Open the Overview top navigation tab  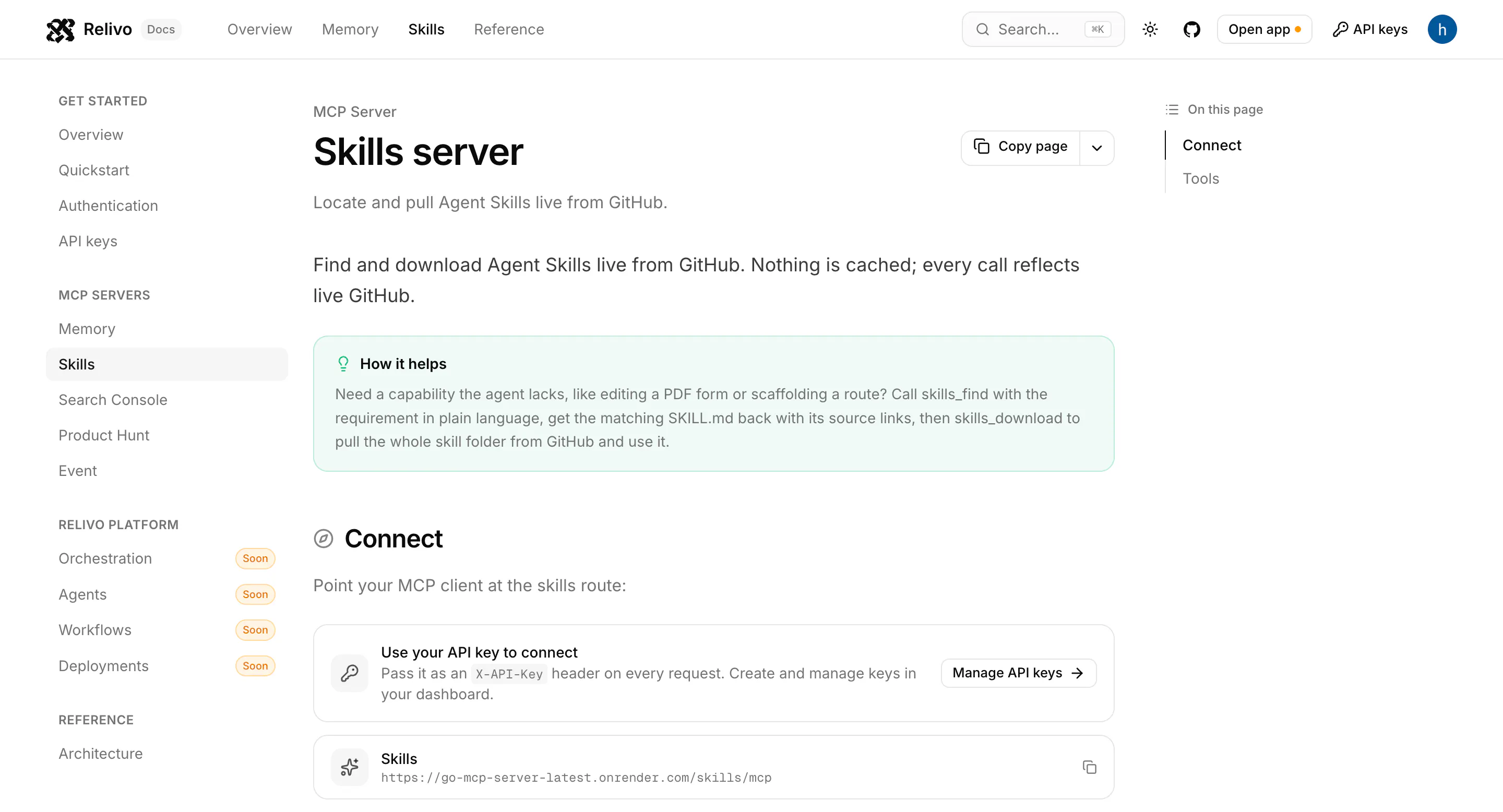pos(260,29)
